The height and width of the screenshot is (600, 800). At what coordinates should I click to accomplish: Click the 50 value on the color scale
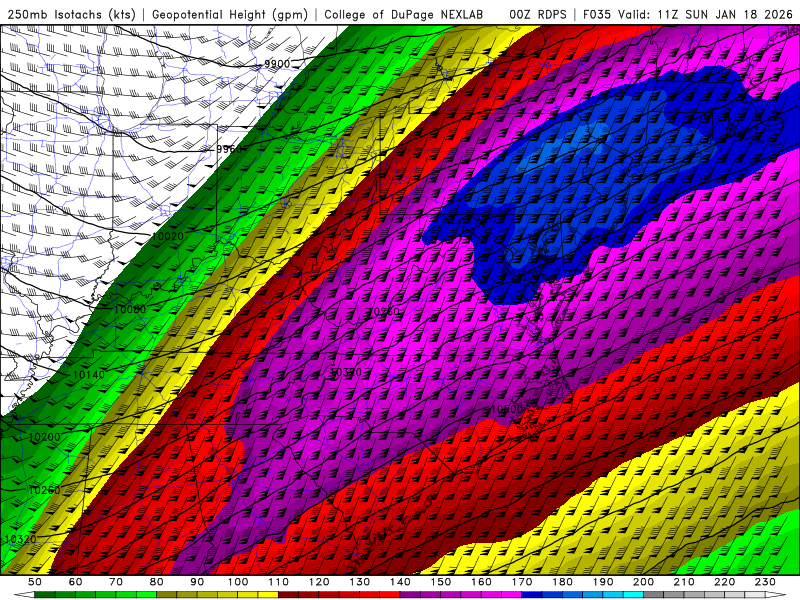click(x=35, y=582)
